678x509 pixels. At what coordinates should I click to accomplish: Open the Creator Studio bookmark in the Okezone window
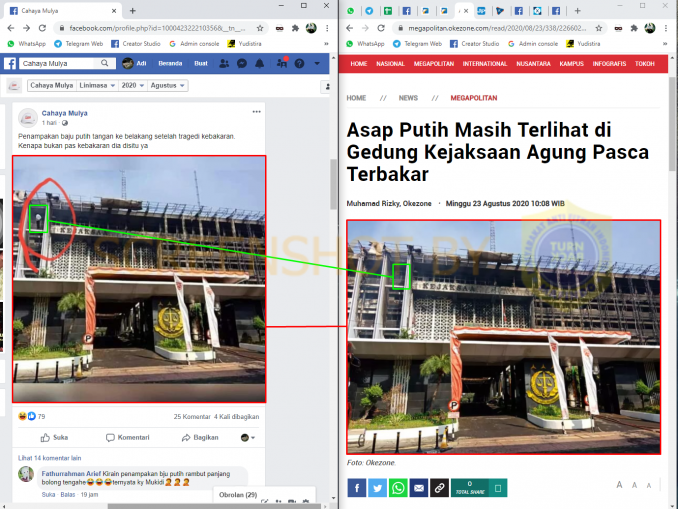pyautogui.click(x=475, y=44)
